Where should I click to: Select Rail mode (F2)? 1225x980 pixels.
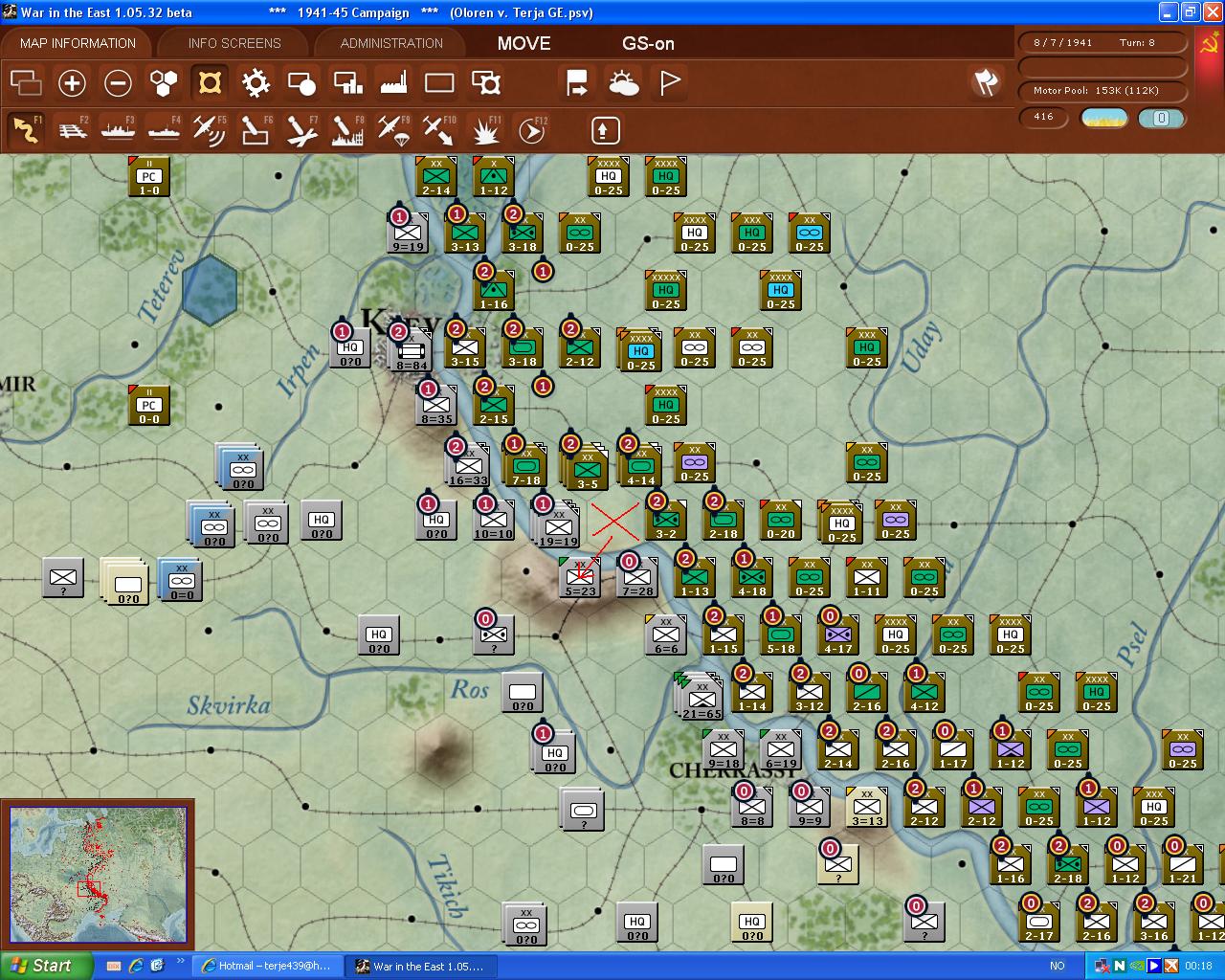click(x=72, y=130)
